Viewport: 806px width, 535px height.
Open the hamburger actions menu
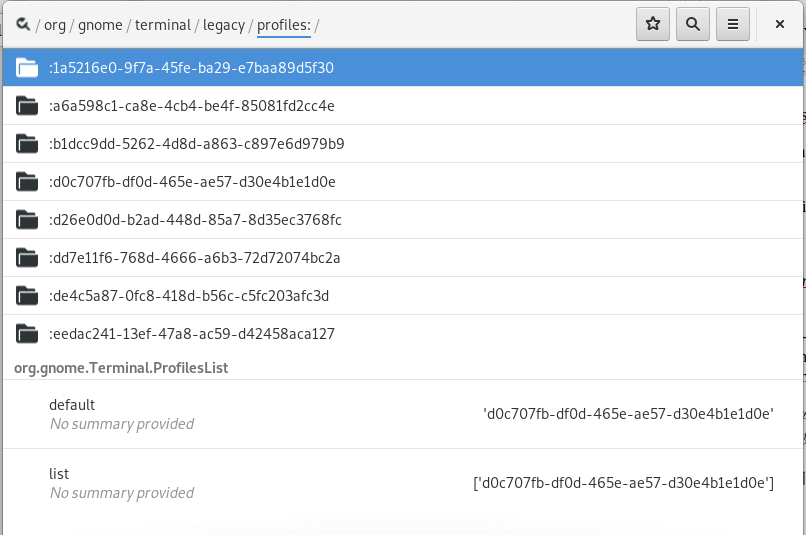coord(733,24)
